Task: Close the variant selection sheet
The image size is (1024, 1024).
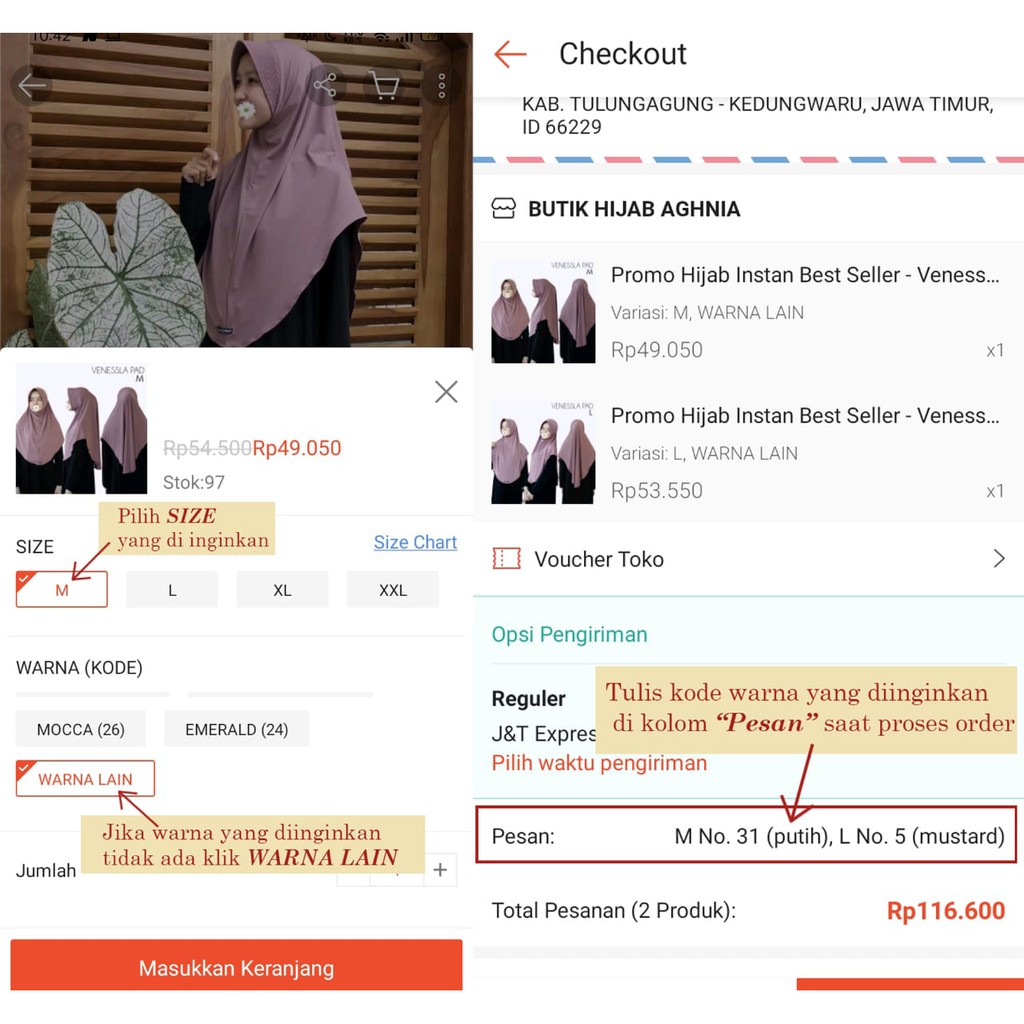Action: 446,391
